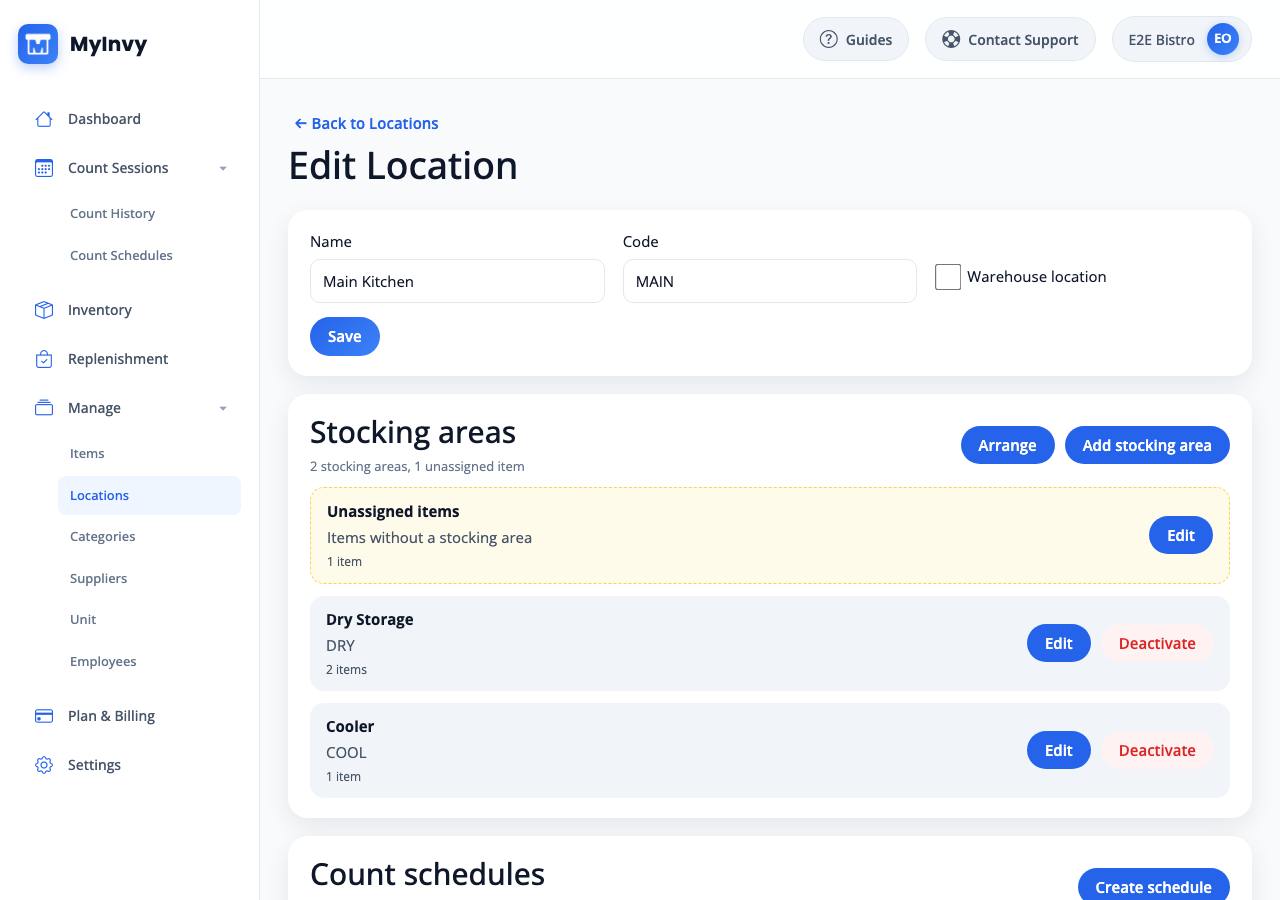
Task: Click Add stocking area button
Action: 1147,445
